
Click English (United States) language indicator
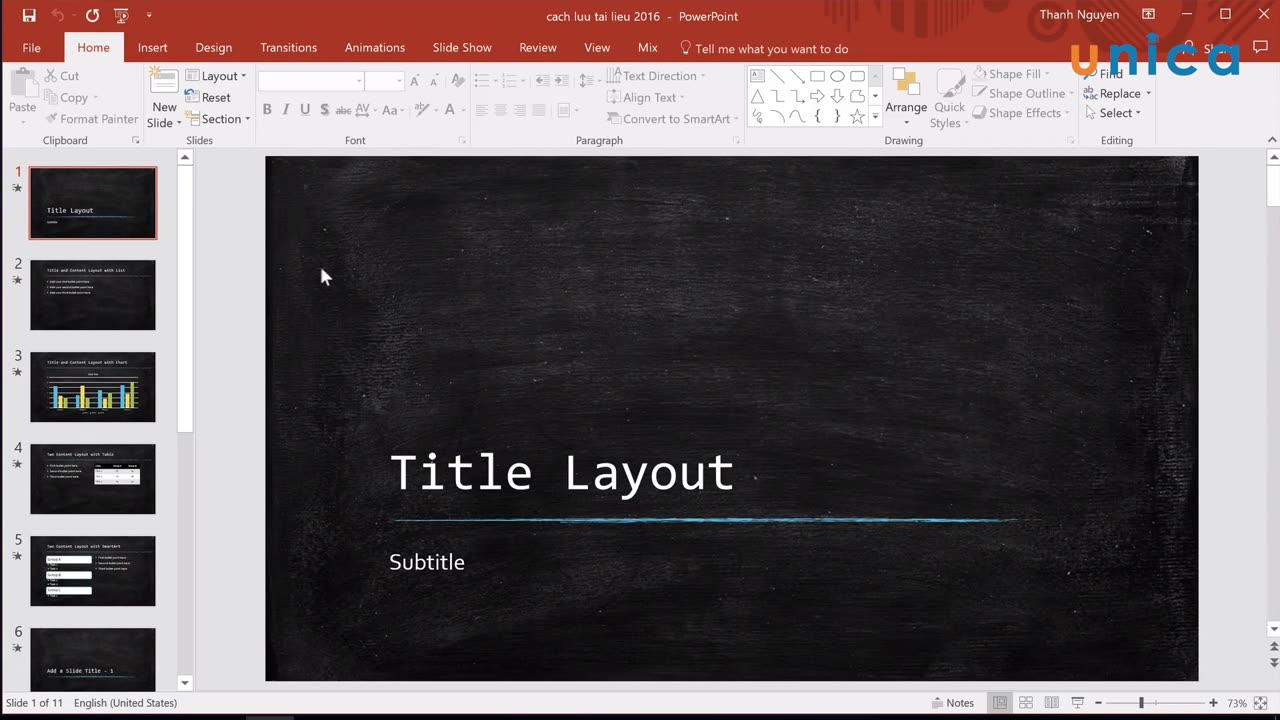(125, 703)
